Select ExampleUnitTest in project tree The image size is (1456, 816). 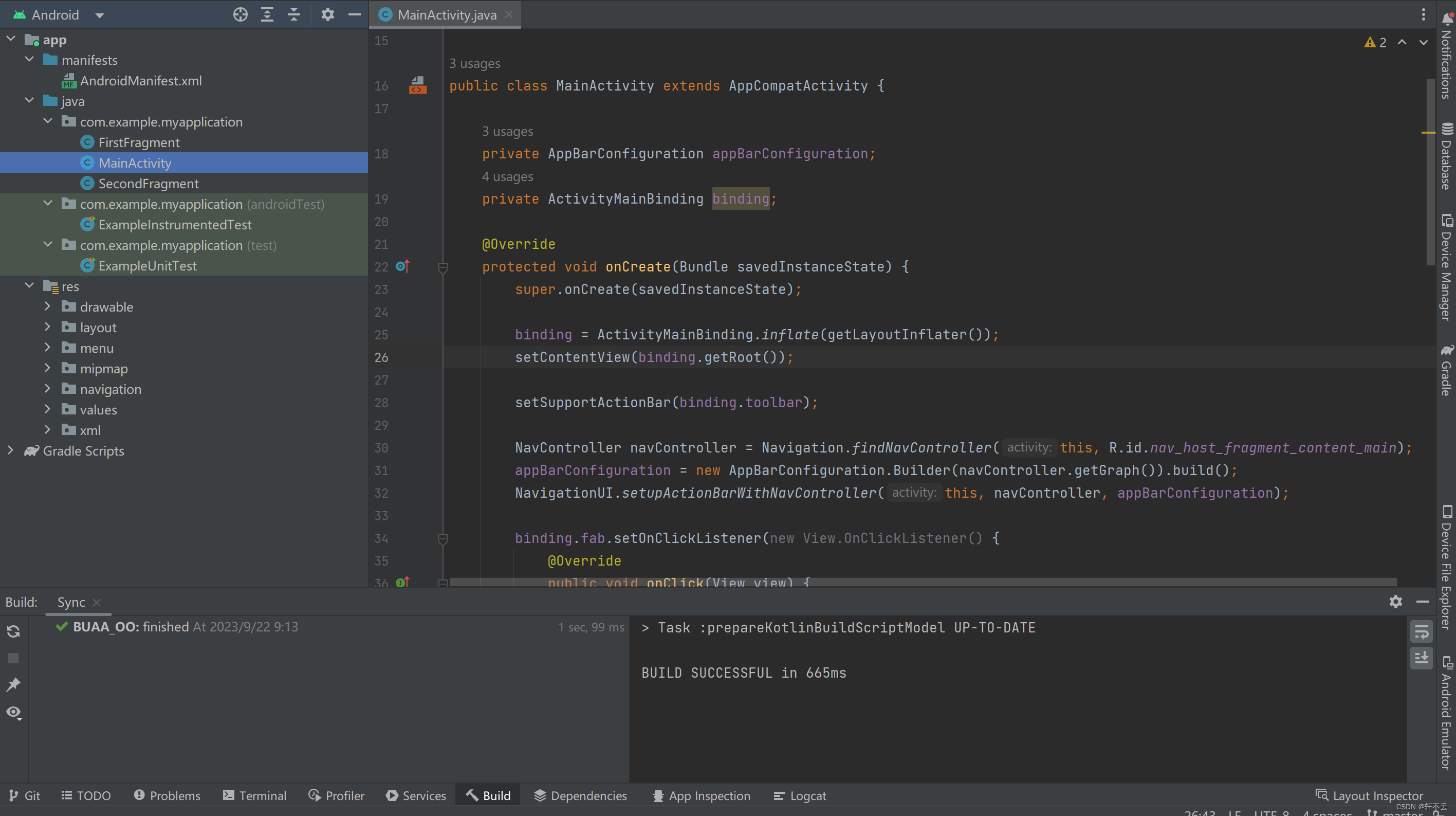pos(148,265)
